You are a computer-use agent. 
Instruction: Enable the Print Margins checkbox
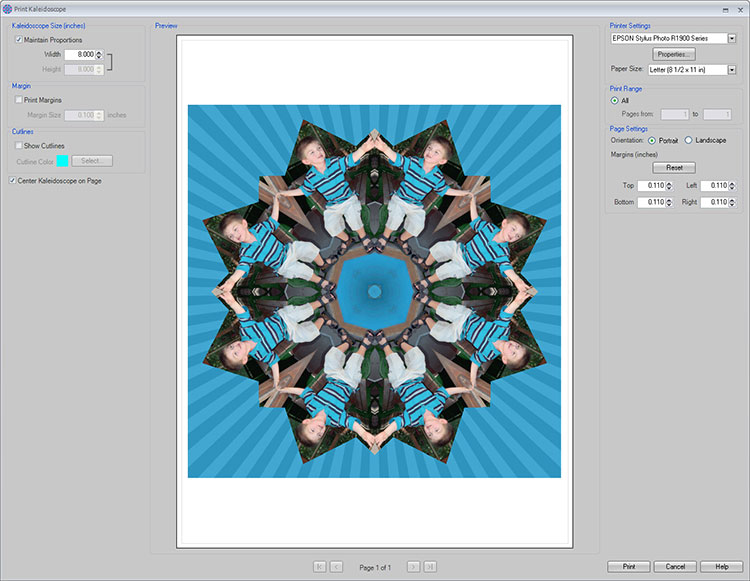coord(19,100)
